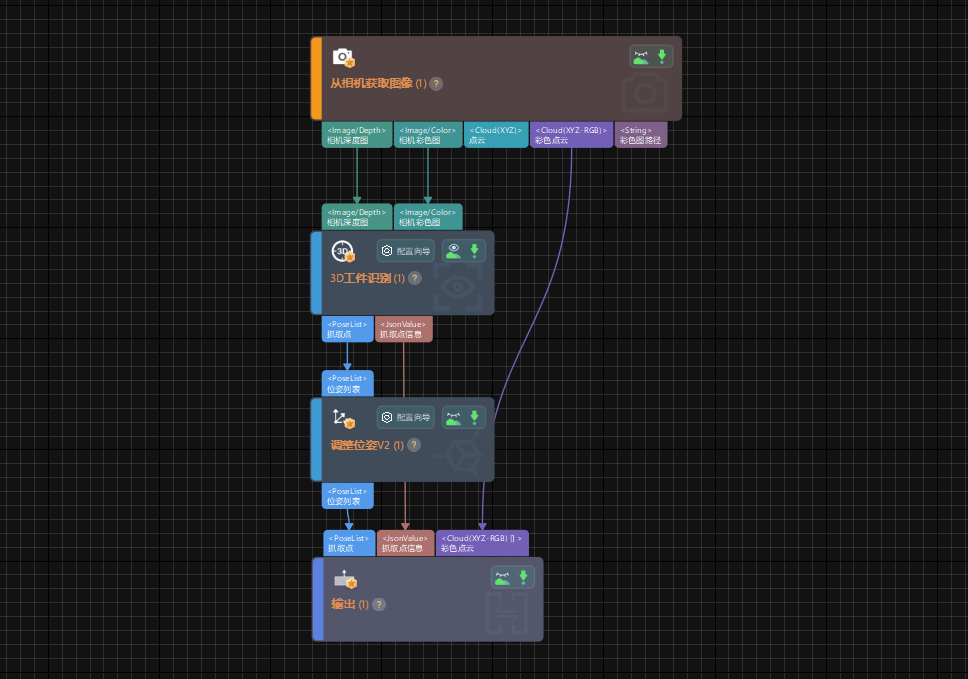968x679 pixels.
Task: Click the camera icon on 从相机获取图像 node
Action: coord(341,57)
